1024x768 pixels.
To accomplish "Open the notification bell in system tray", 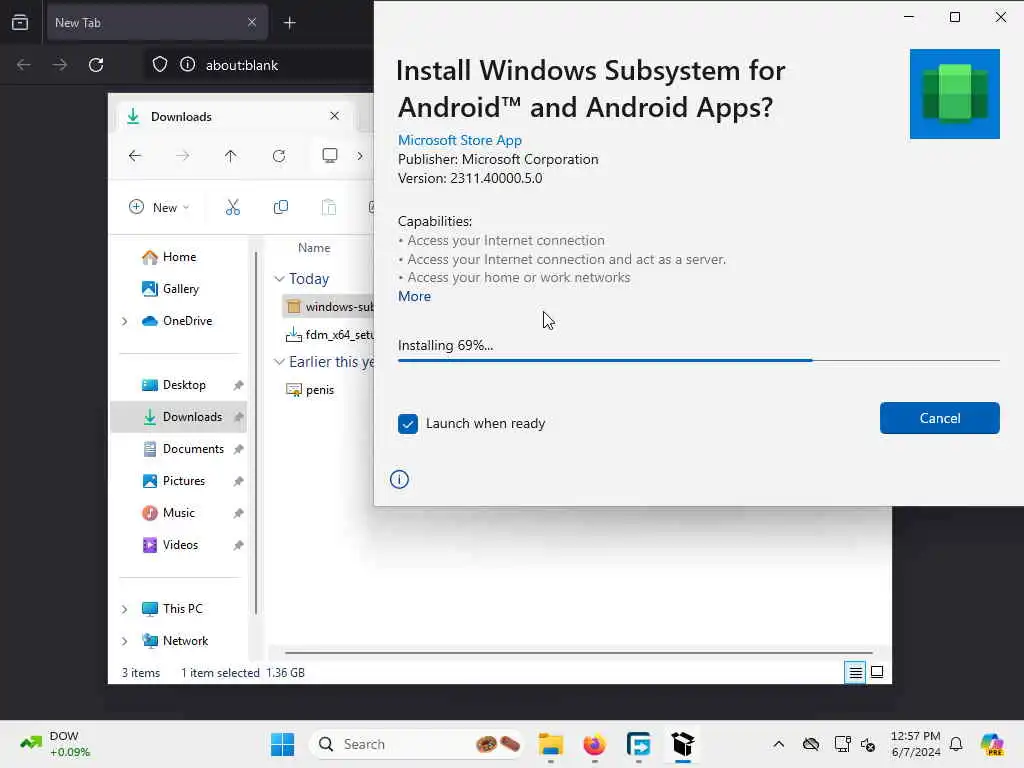I will tap(956, 744).
